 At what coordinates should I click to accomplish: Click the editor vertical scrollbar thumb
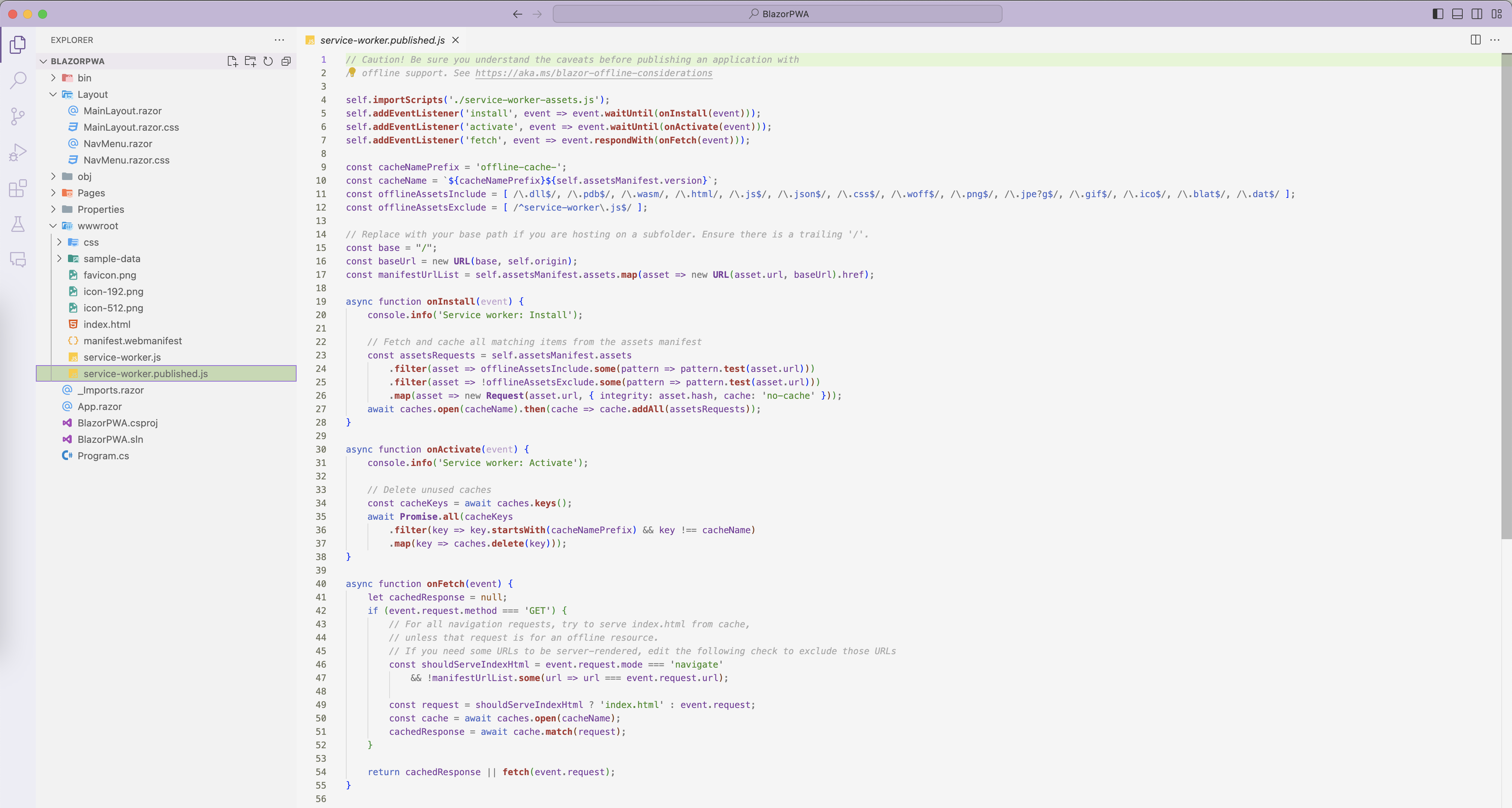tap(1506, 296)
